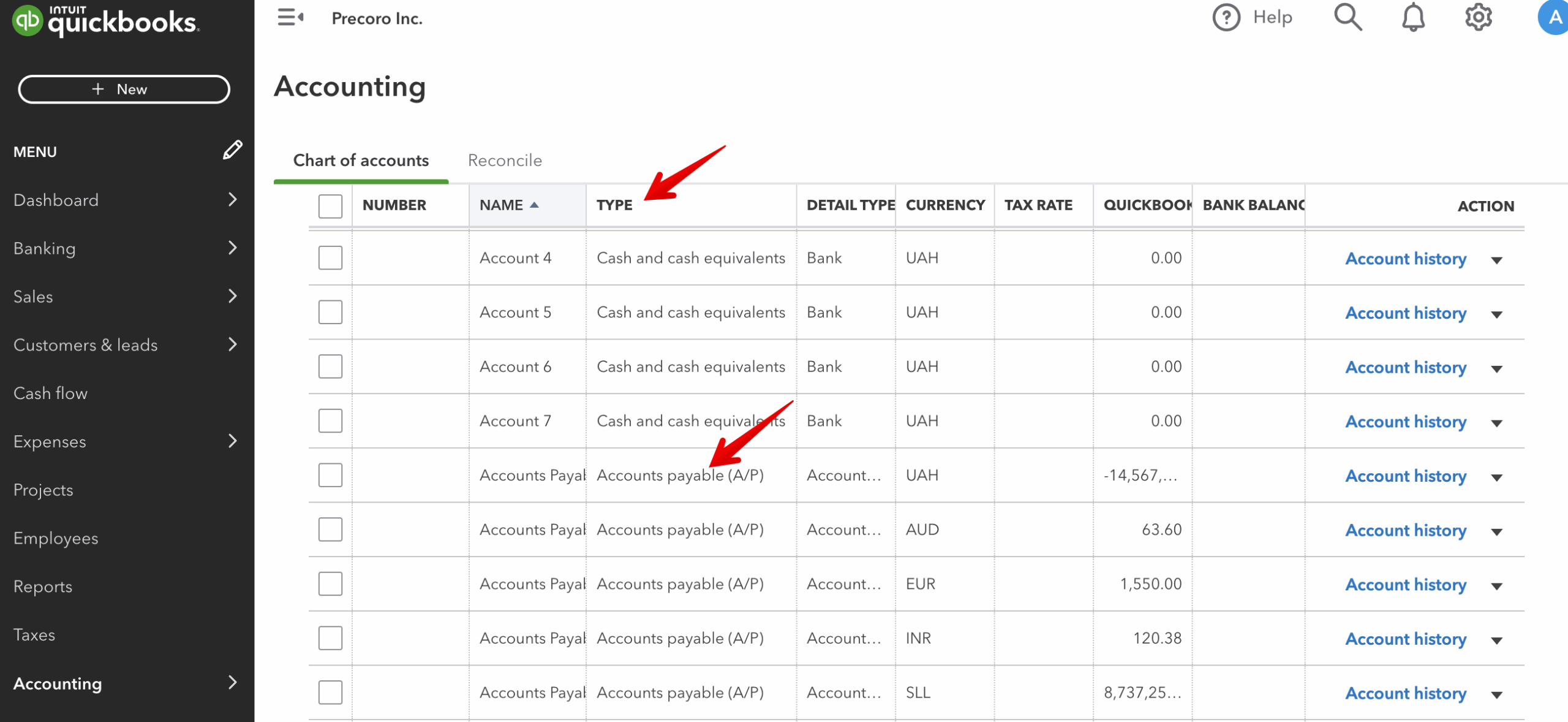Sort by the DETAIL TYPE column header
This screenshot has width=1568, height=722.
[850, 205]
